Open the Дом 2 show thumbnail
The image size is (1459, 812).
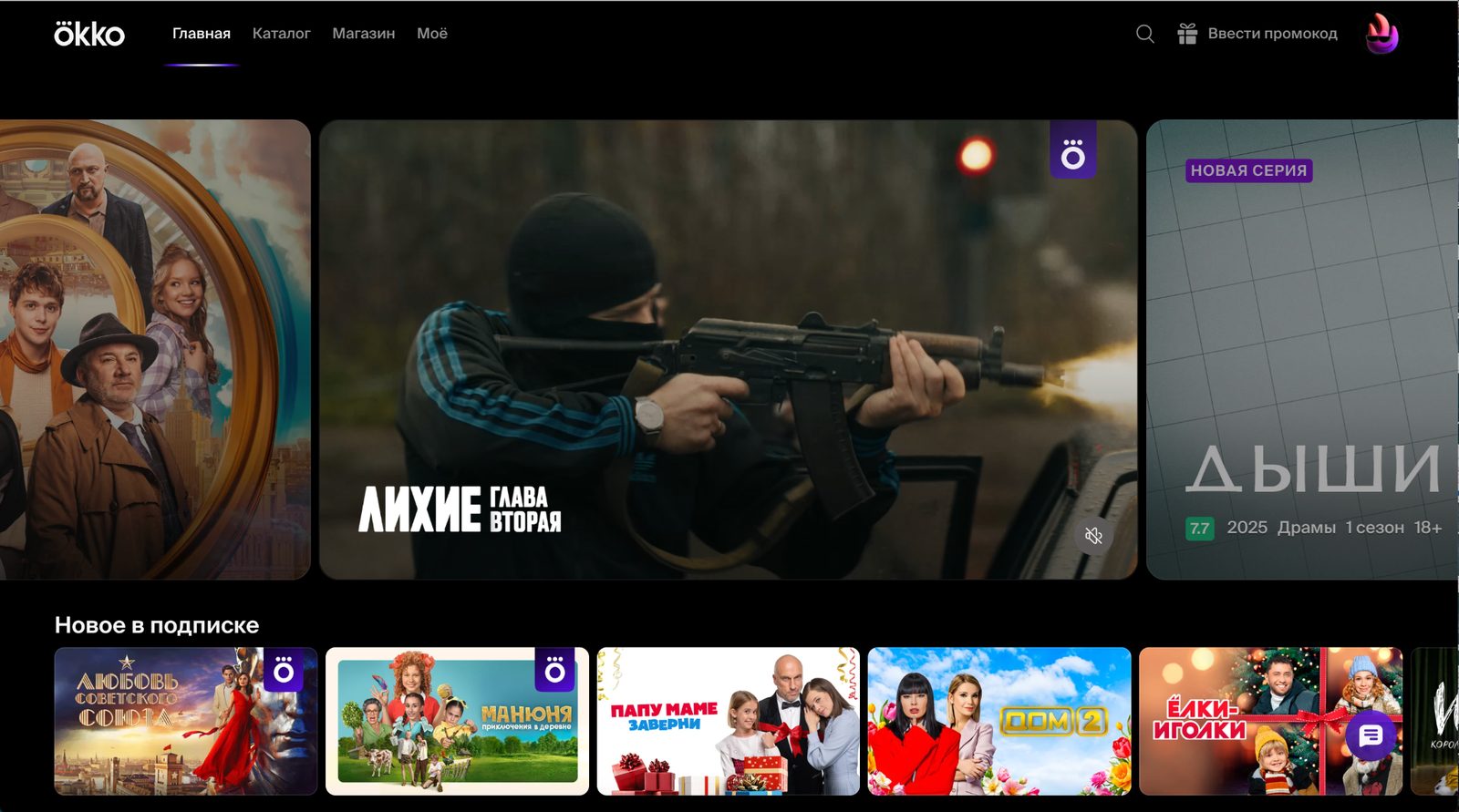tap(999, 721)
